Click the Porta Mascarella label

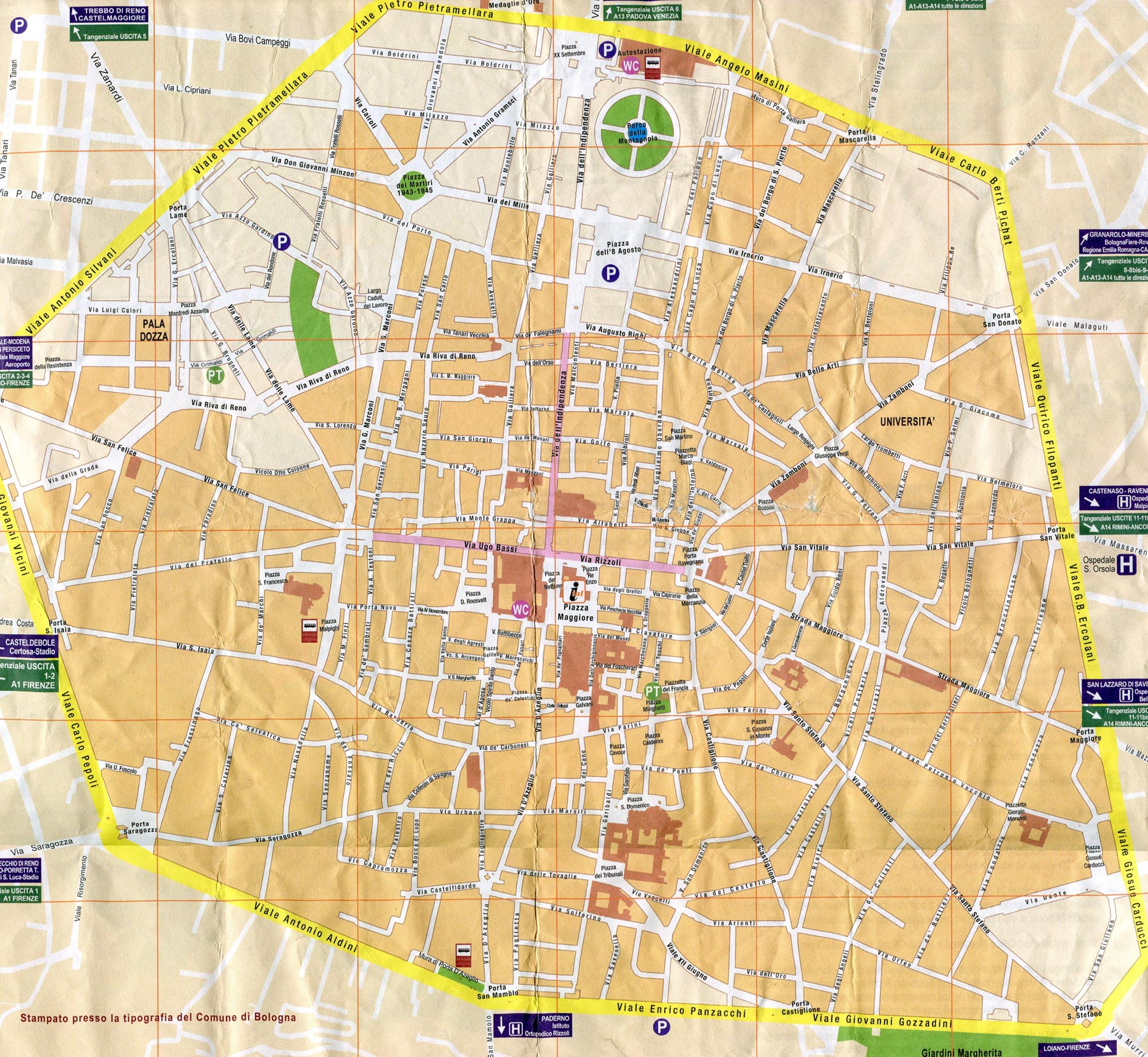coord(857,135)
